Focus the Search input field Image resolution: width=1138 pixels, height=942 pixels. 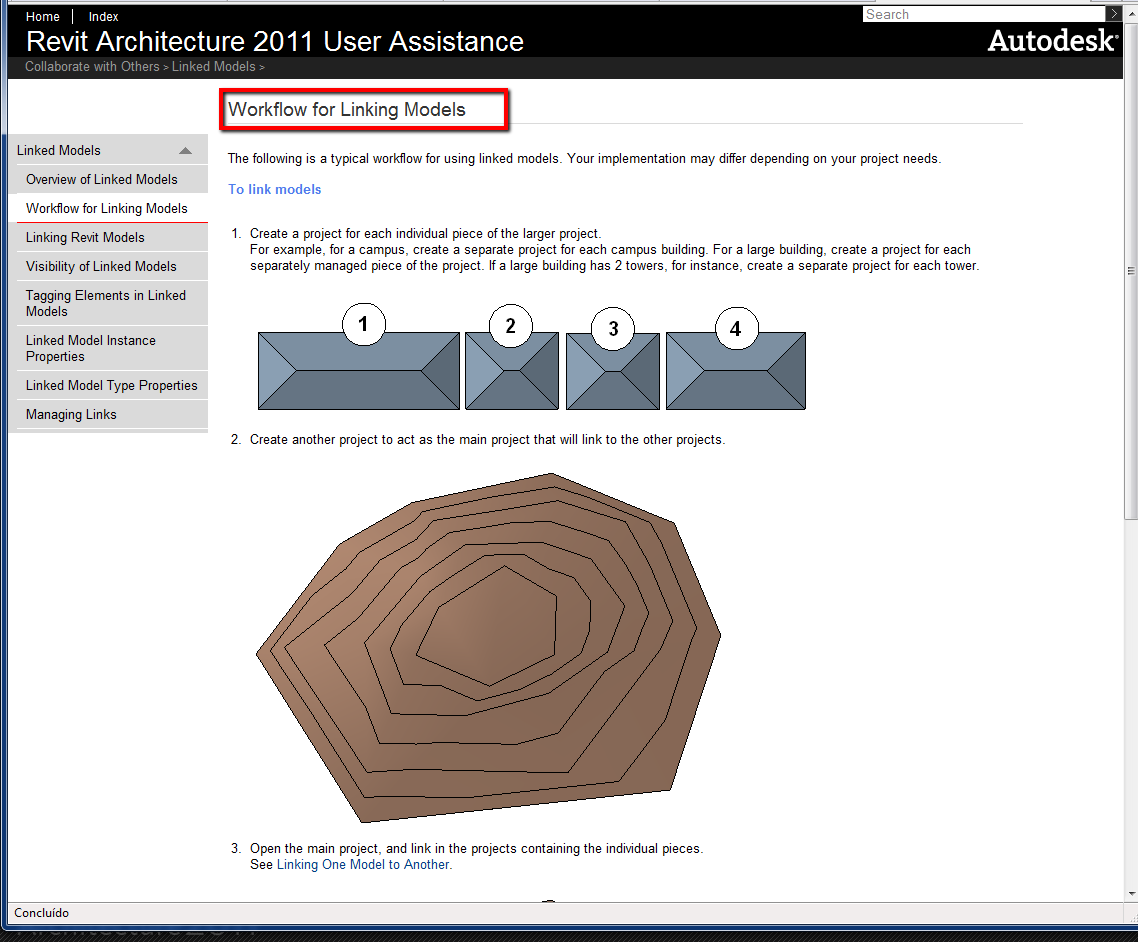(983, 15)
